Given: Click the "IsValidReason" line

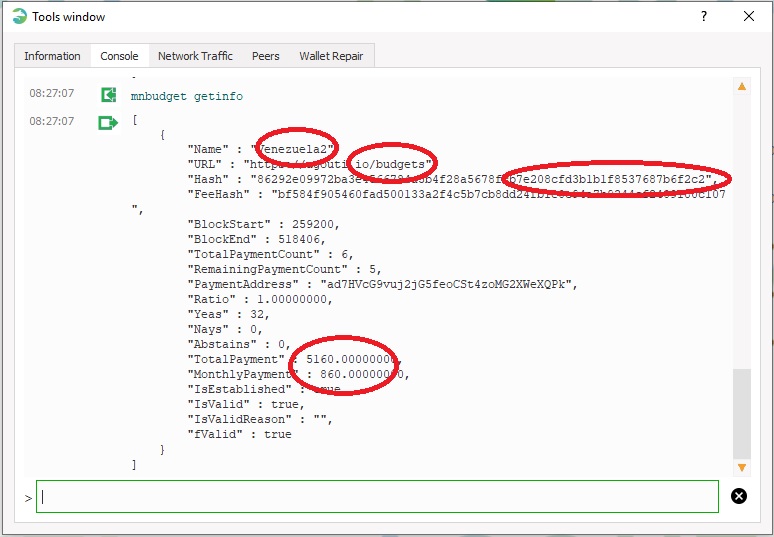Looking at the screenshot, I should [x=260, y=419].
